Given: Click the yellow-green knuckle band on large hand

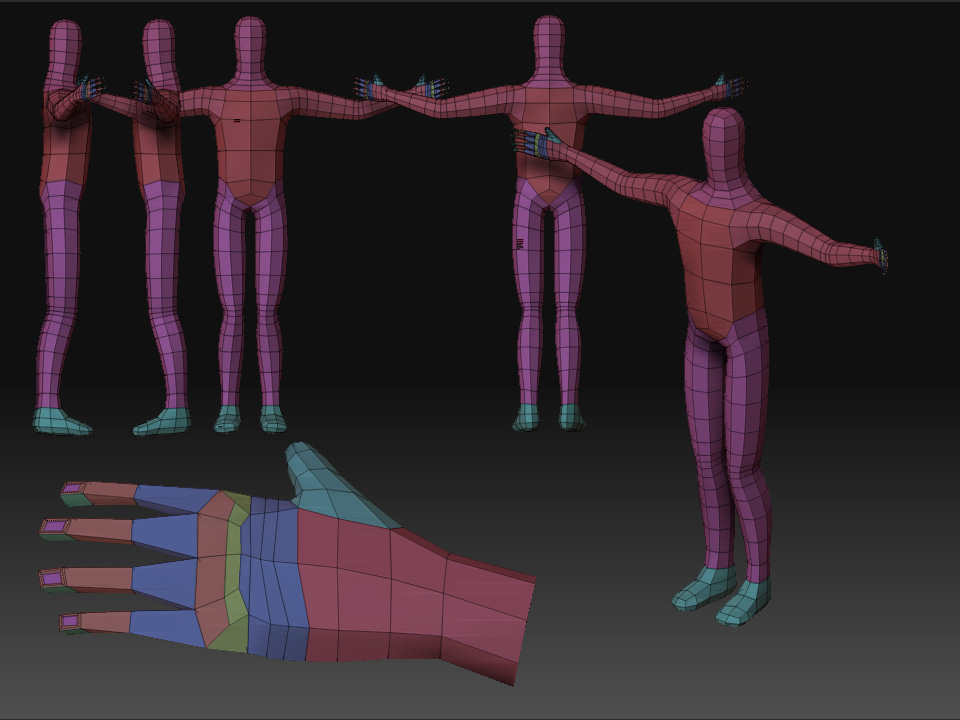Looking at the screenshot, I should tap(235, 572).
